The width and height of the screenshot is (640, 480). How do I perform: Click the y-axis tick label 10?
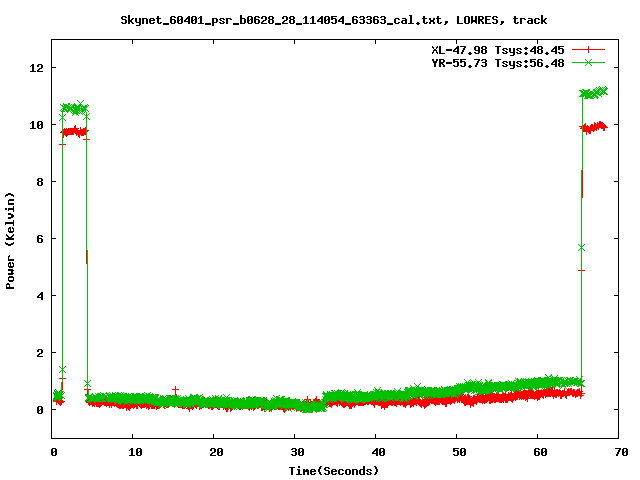[x=36, y=125]
